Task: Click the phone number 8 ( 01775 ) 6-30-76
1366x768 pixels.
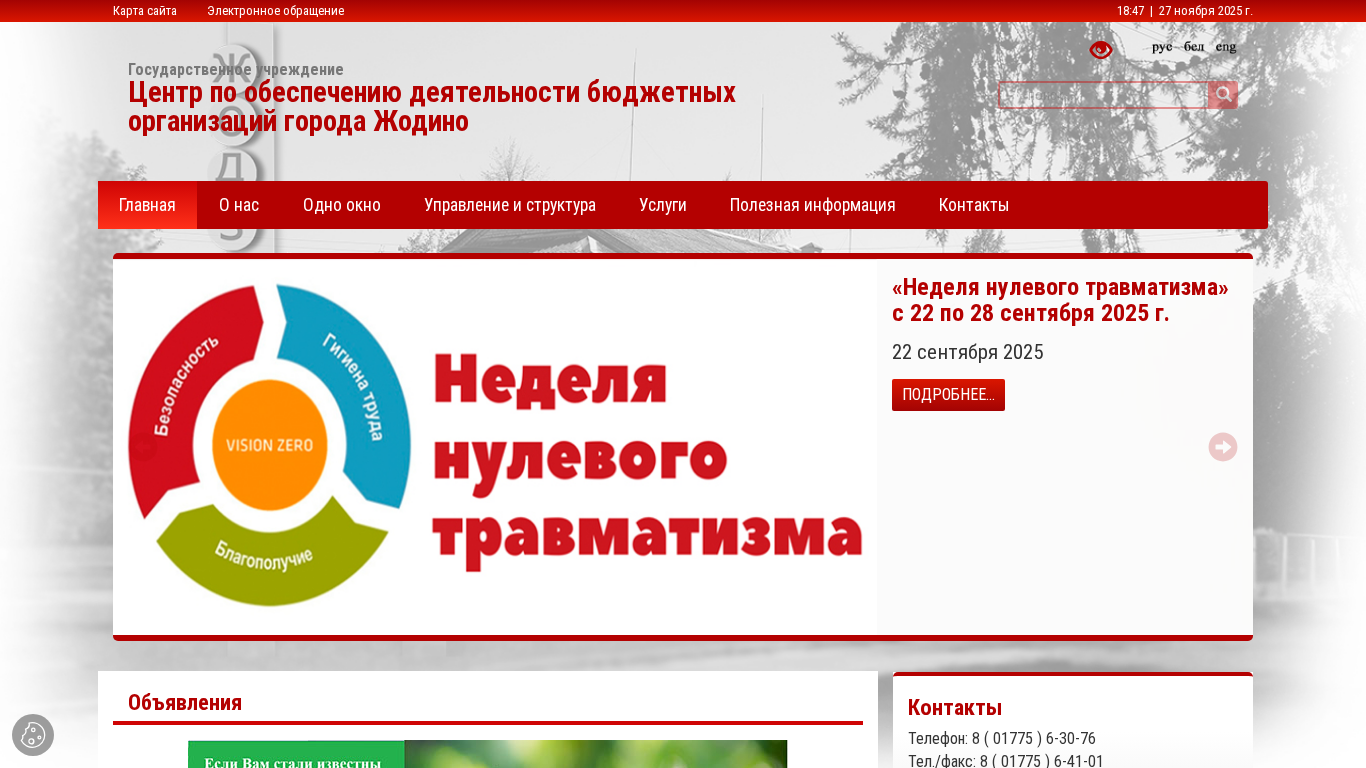Action: 1034,739
